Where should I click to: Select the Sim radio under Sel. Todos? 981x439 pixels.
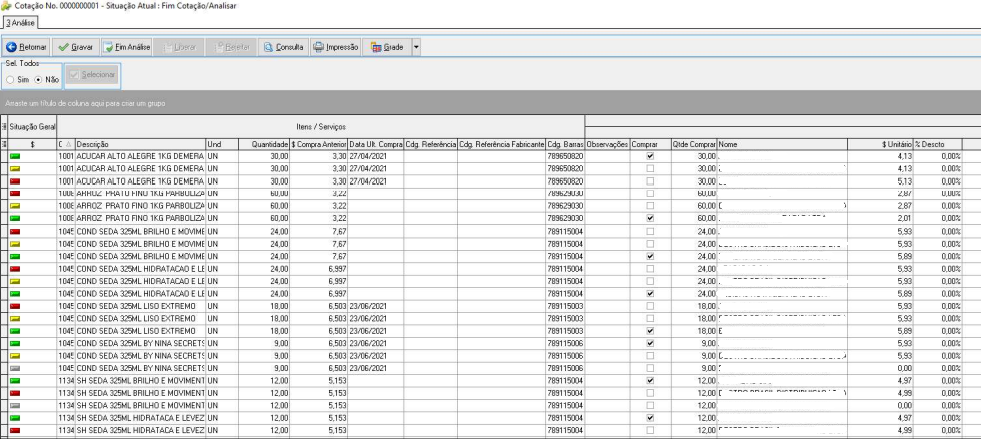[x=9, y=80]
